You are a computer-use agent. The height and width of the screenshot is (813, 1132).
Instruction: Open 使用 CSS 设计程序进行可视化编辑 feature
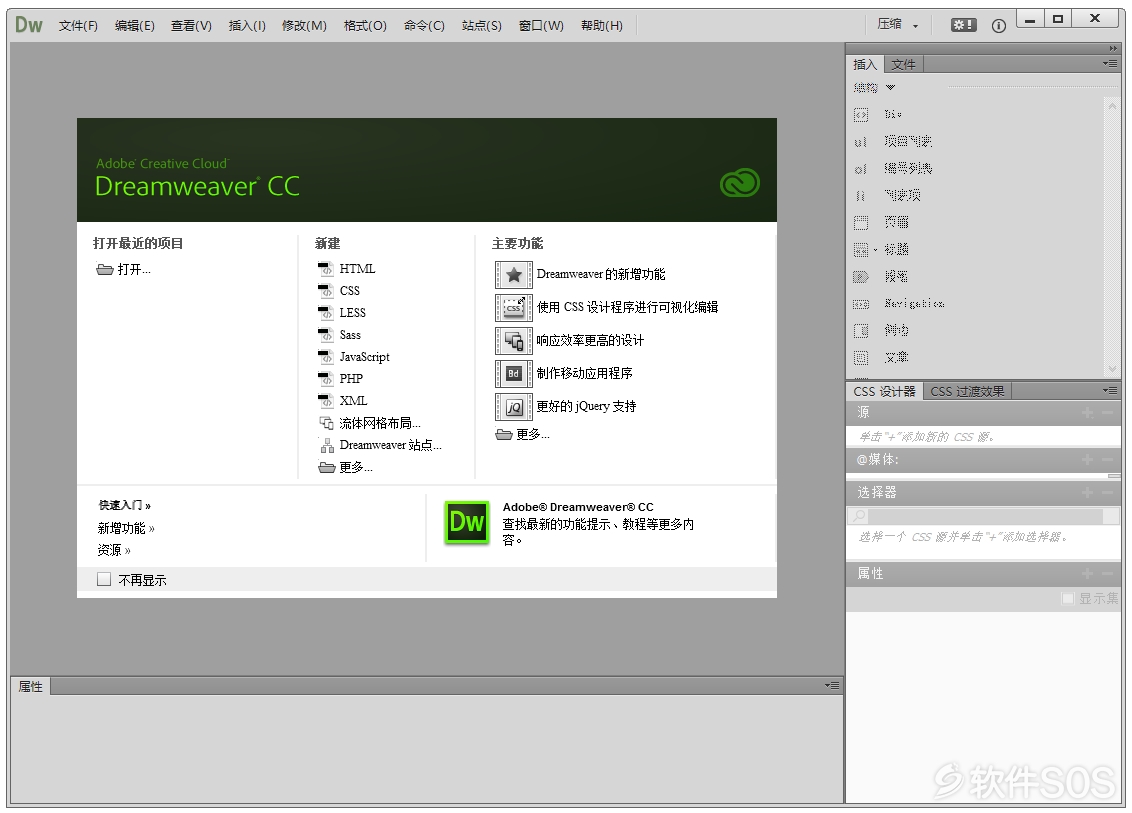pos(606,308)
